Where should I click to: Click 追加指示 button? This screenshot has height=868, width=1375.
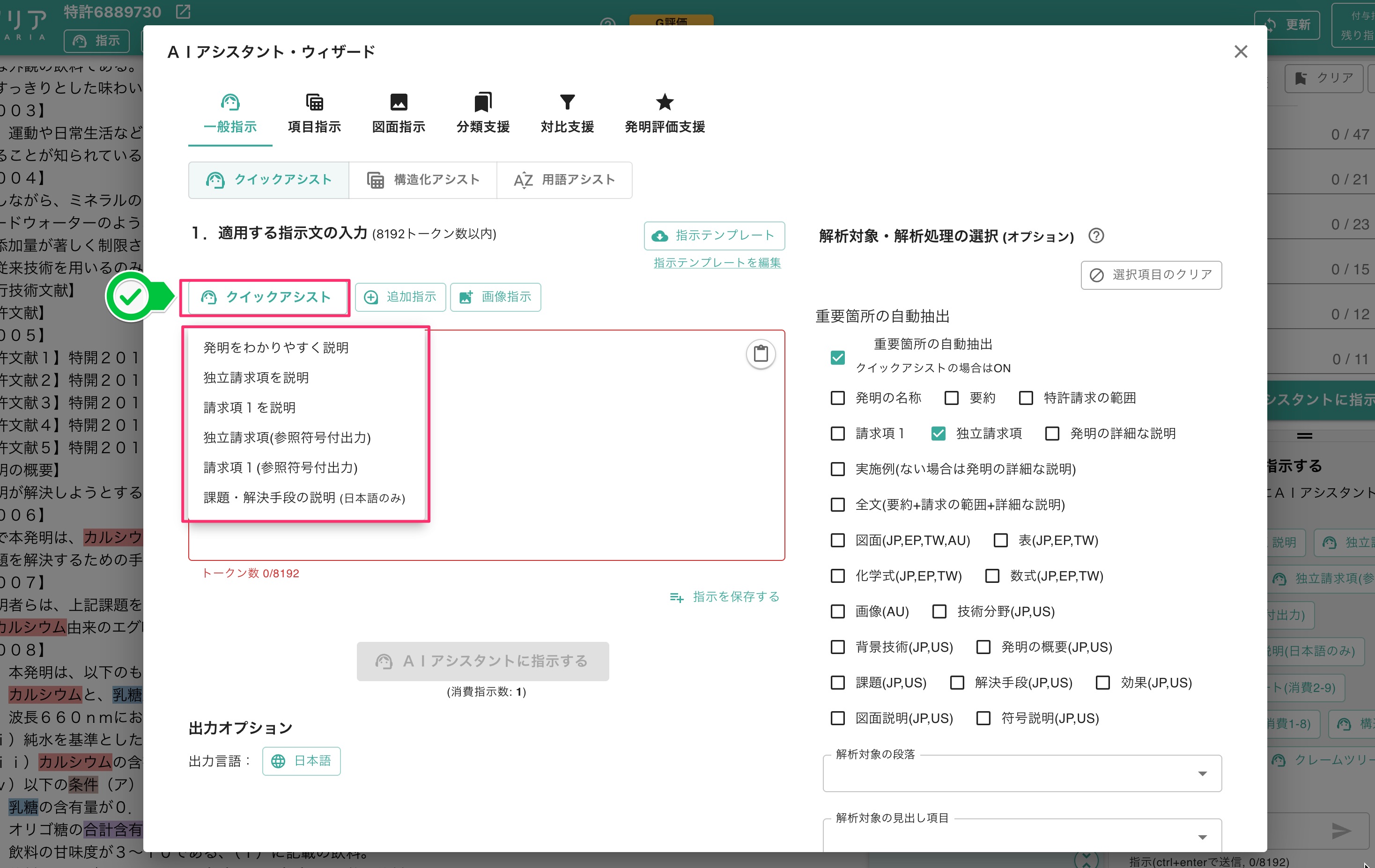click(x=400, y=297)
